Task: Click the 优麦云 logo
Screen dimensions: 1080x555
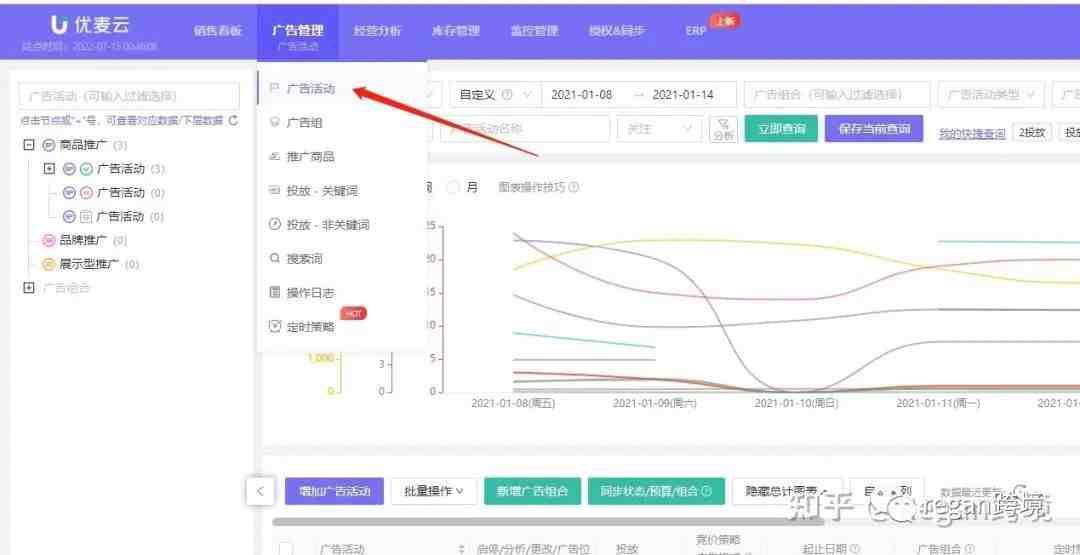Action: point(90,25)
